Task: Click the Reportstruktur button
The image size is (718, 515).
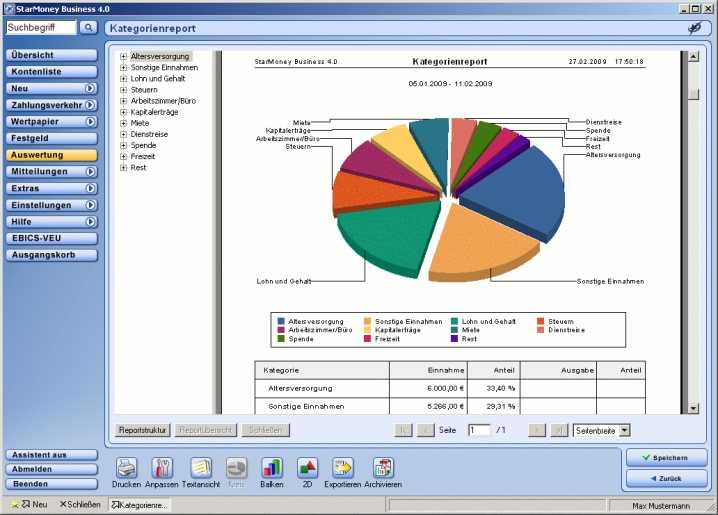Action: click(143, 430)
